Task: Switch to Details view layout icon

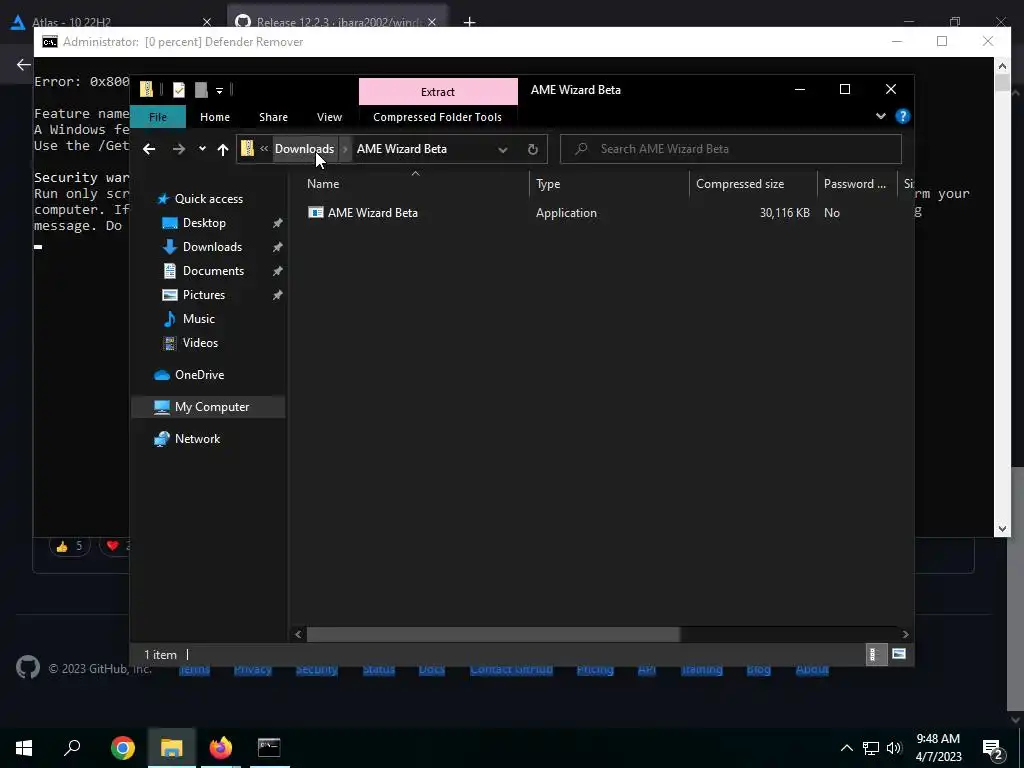Action: [876, 654]
